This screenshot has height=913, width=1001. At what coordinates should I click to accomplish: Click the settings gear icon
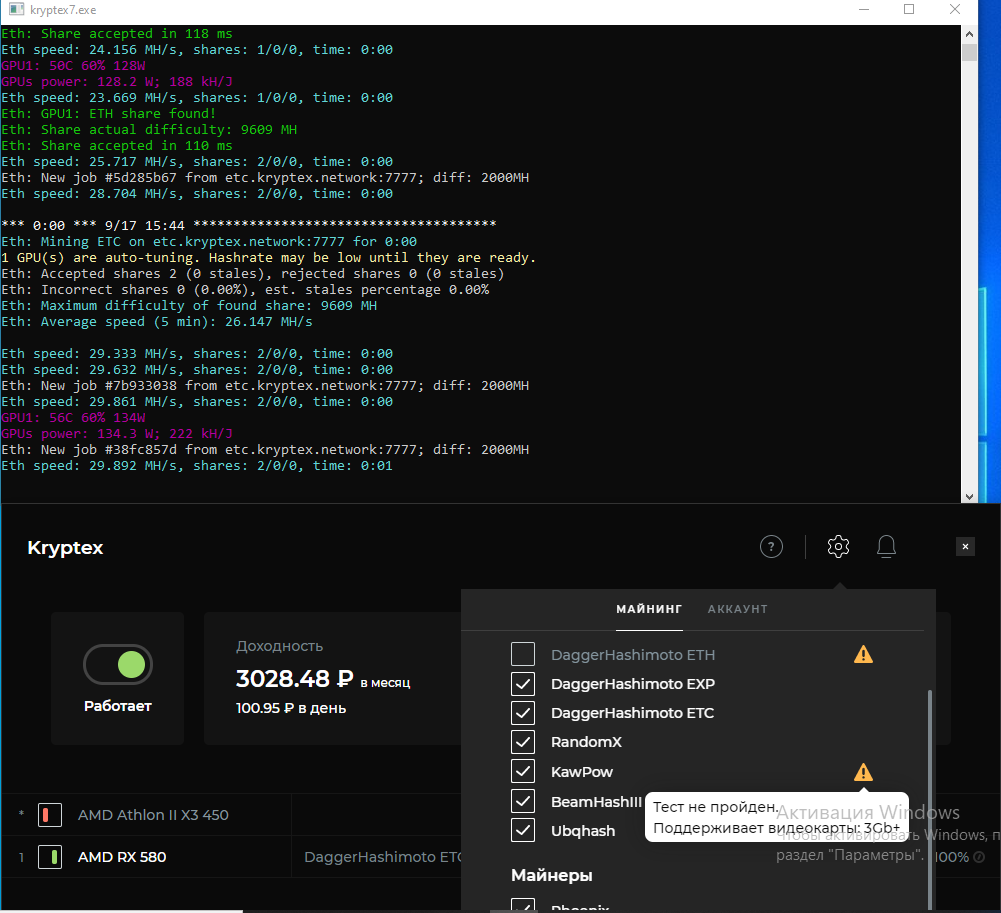click(x=838, y=546)
